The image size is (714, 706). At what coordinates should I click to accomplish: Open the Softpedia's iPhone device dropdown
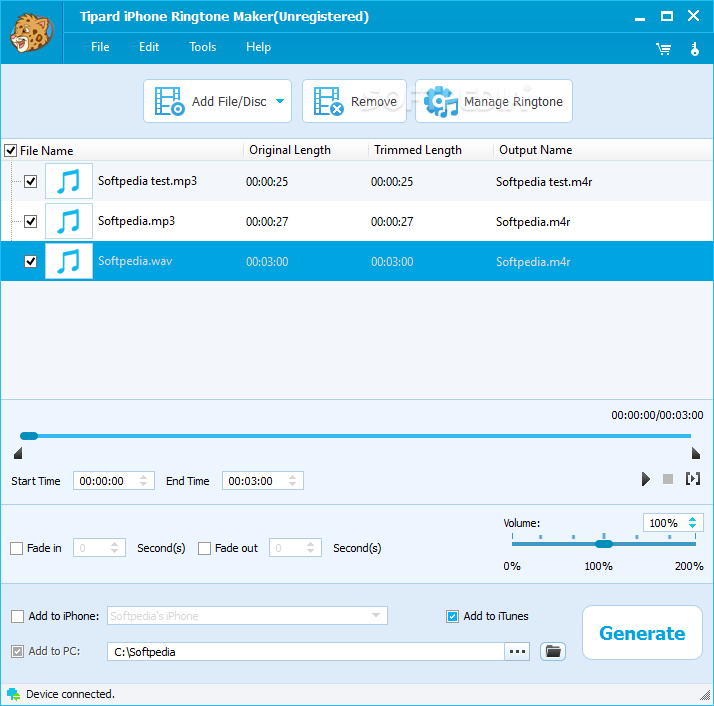point(376,615)
